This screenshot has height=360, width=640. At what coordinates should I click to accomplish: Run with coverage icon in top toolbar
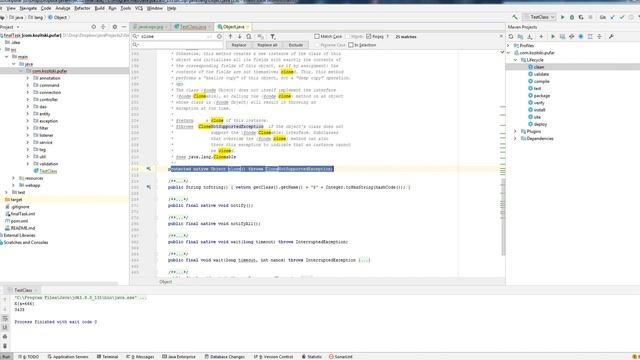pyautogui.click(x=581, y=17)
